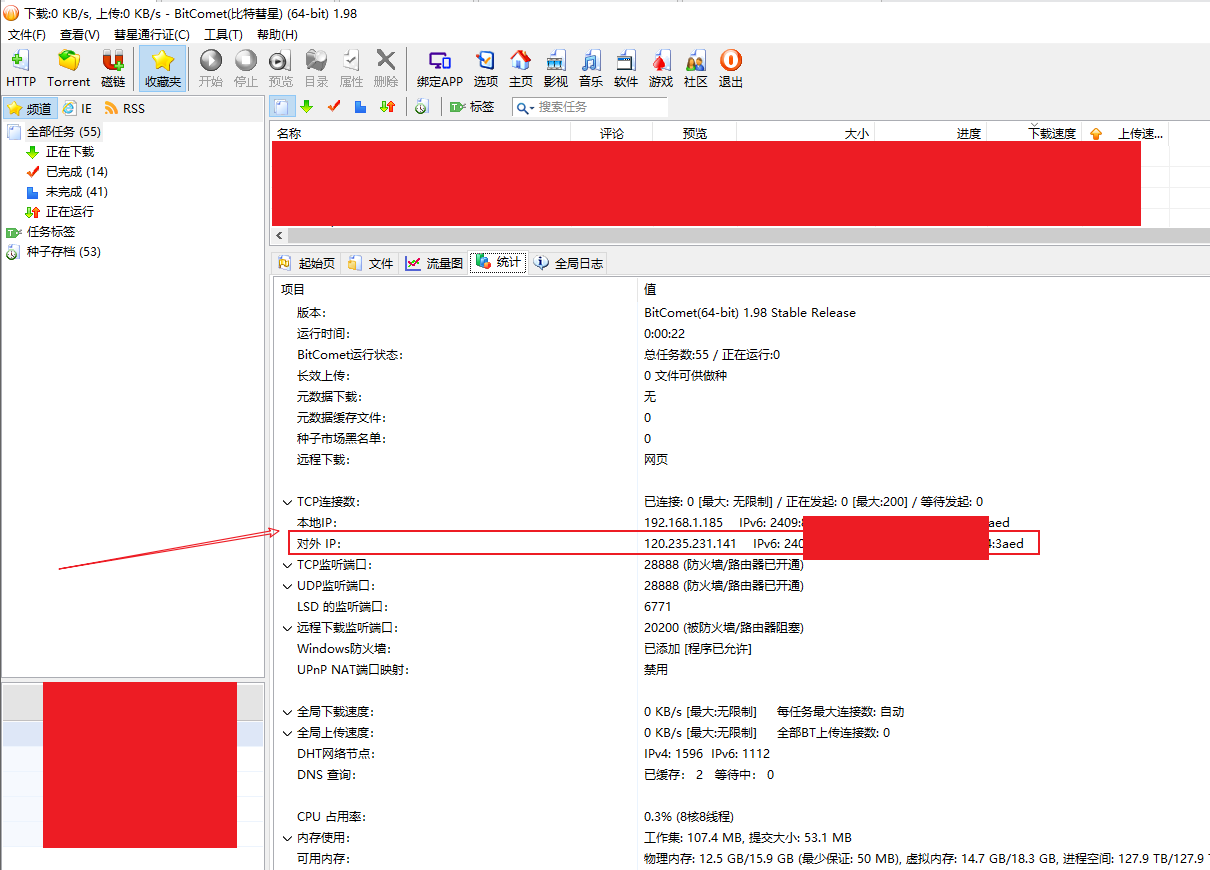Click the 退出 exit toolbar icon
The image size is (1210, 870).
point(731,68)
